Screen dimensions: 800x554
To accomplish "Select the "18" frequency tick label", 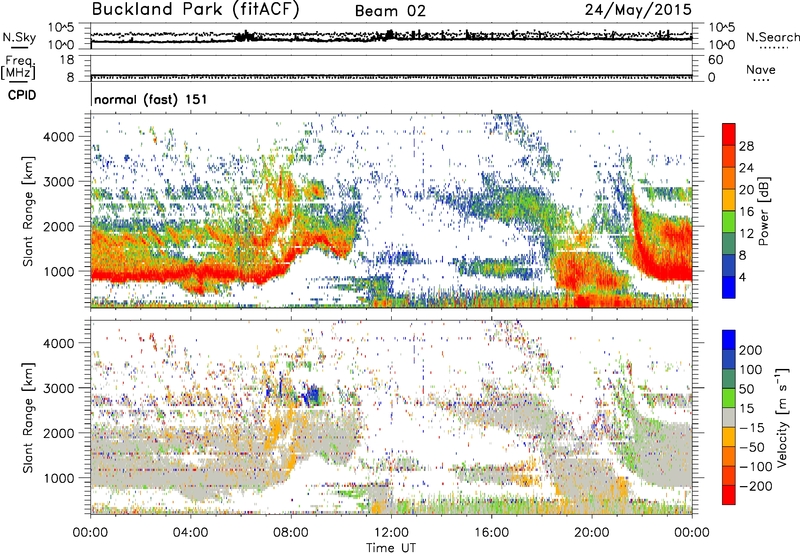I will 67,60.
